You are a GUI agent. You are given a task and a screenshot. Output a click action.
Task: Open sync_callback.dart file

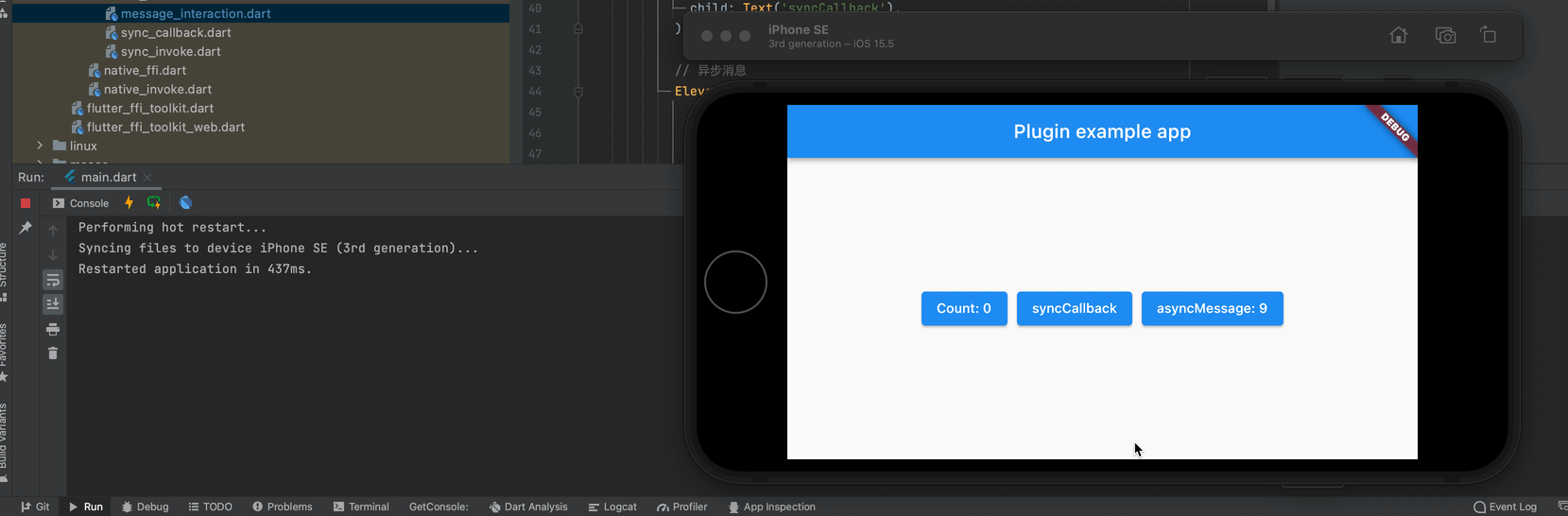point(176,32)
